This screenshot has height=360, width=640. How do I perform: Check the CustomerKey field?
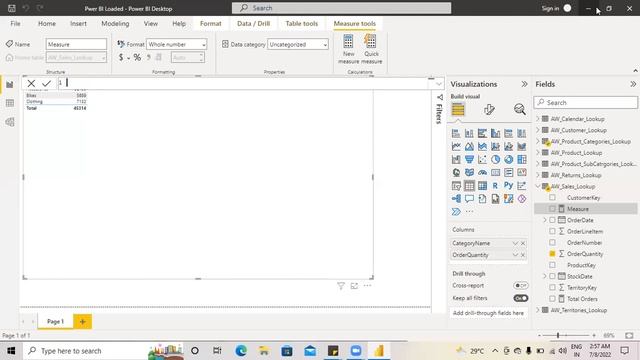pyautogui.click(x=552, y=198)
